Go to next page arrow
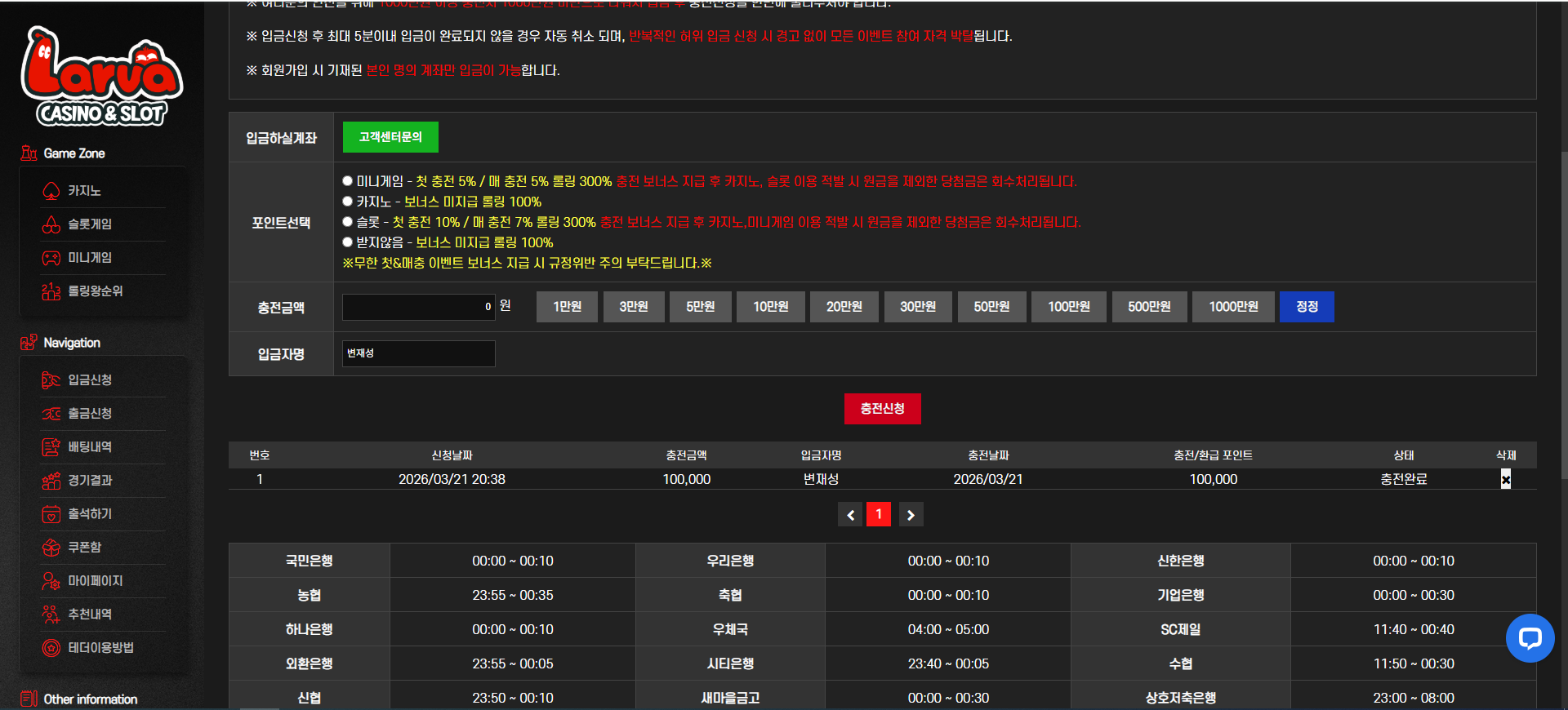Screen dimensions: 1568x710 click(911, 515)
